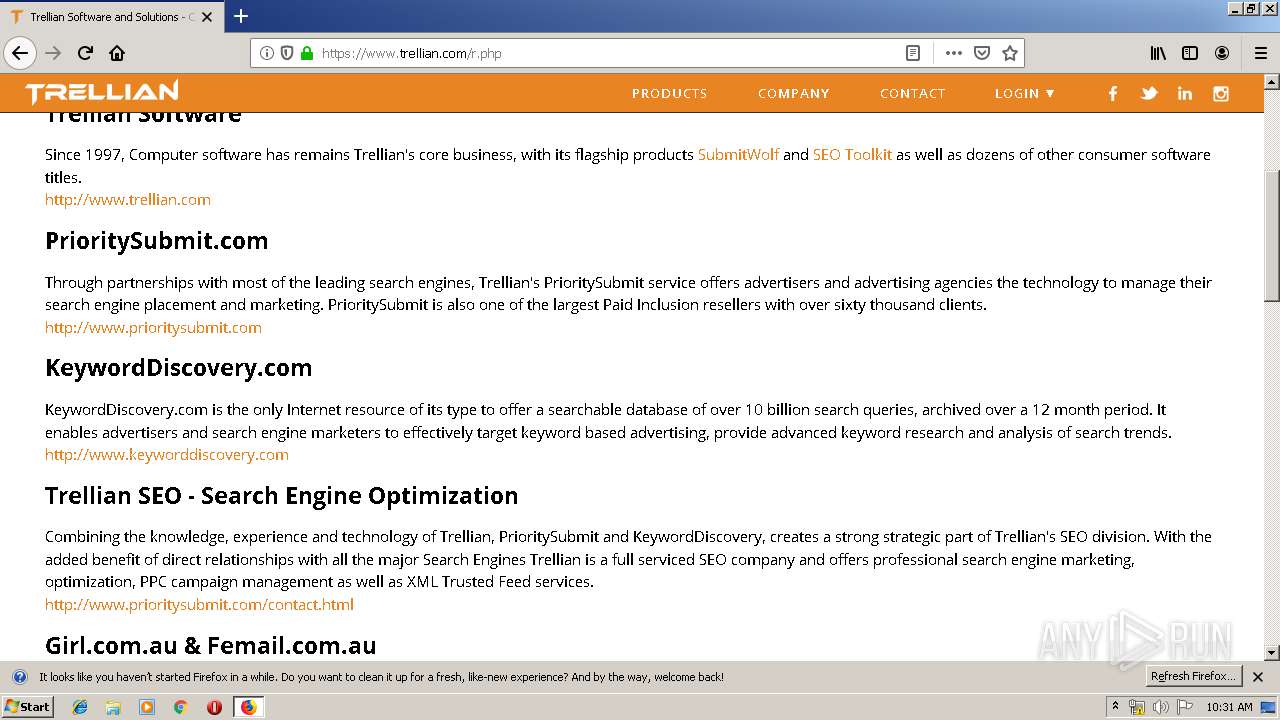
Task: Click the scrollbar down arrow
Action: (x=1271, y=653)
